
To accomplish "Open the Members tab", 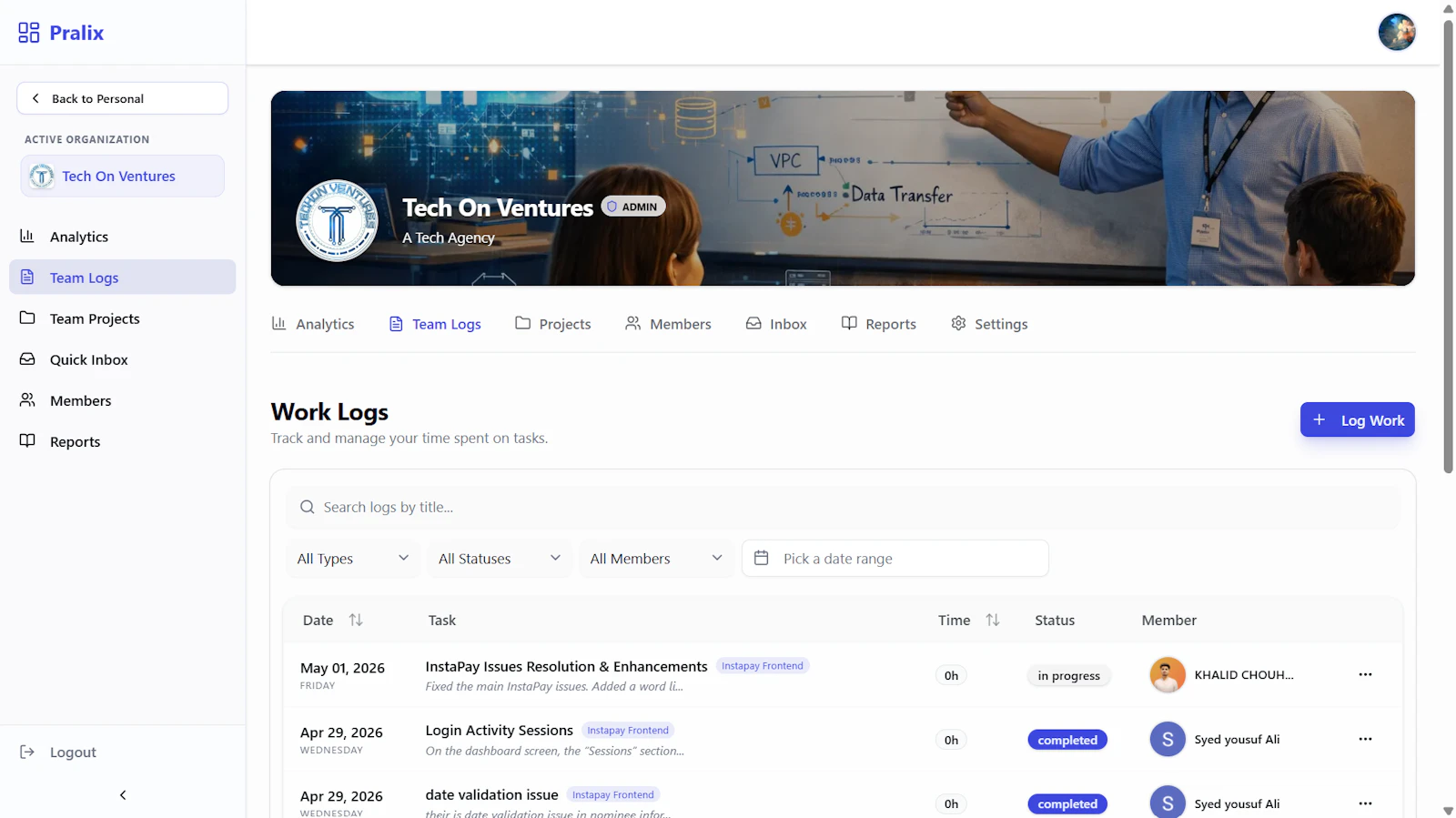I will coord(668,324).
